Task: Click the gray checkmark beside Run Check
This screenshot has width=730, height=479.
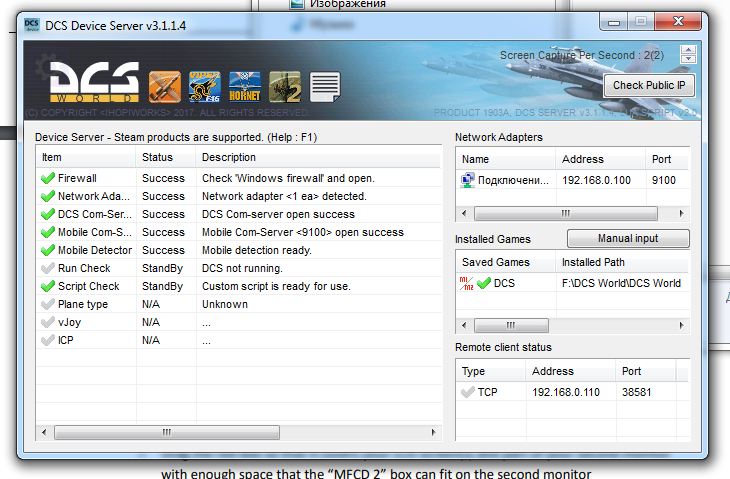Action: click(48, 268)
